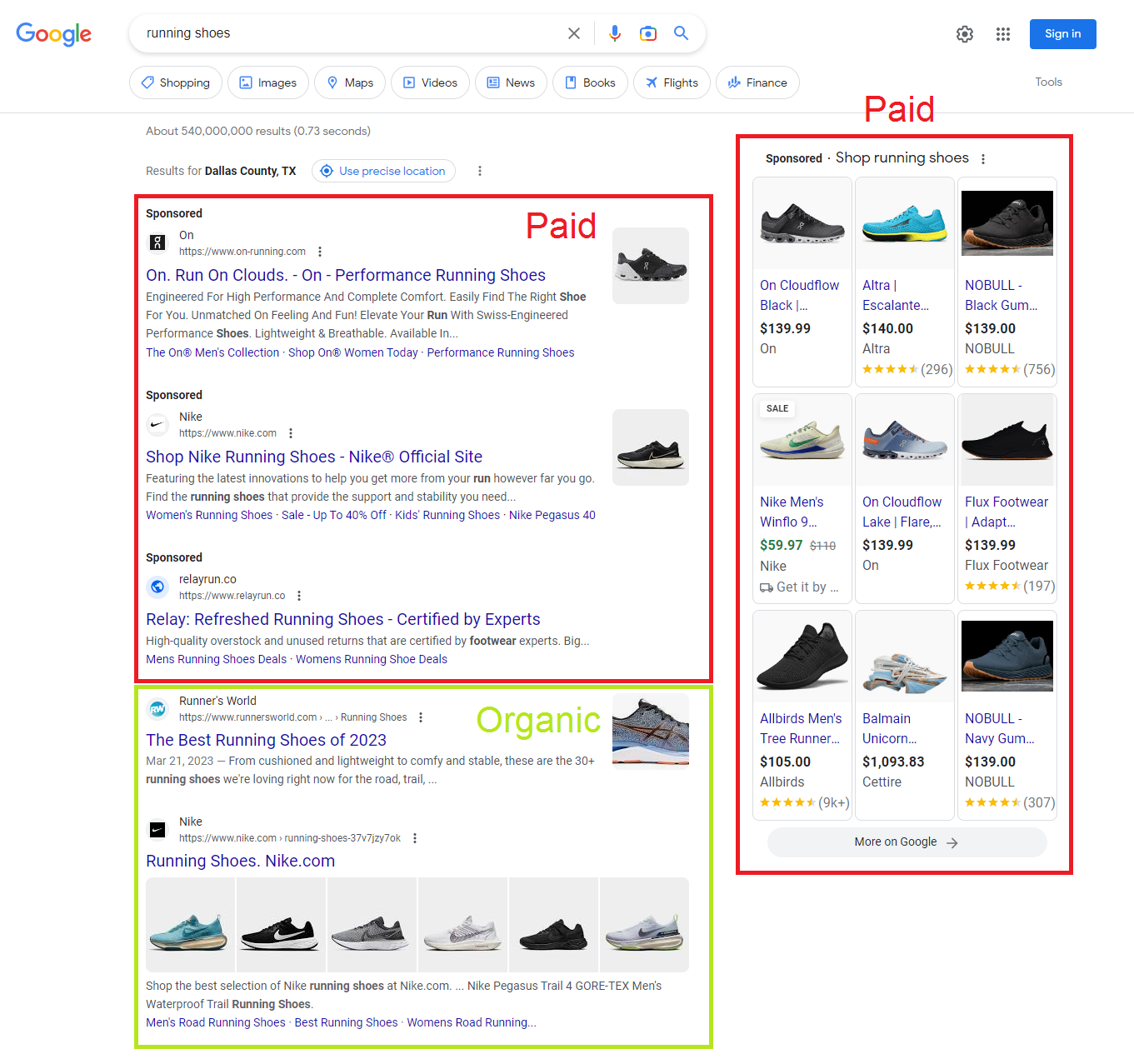This screenshot has height=1064, width=1134.
Task: Open three-dot menu beside runnersworld.com URL
Action: (421, 717)
